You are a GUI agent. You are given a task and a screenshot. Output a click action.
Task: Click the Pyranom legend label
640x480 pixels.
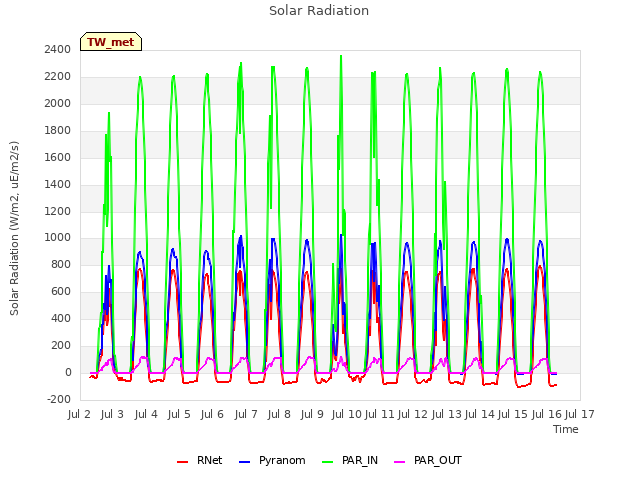(282, 460)
